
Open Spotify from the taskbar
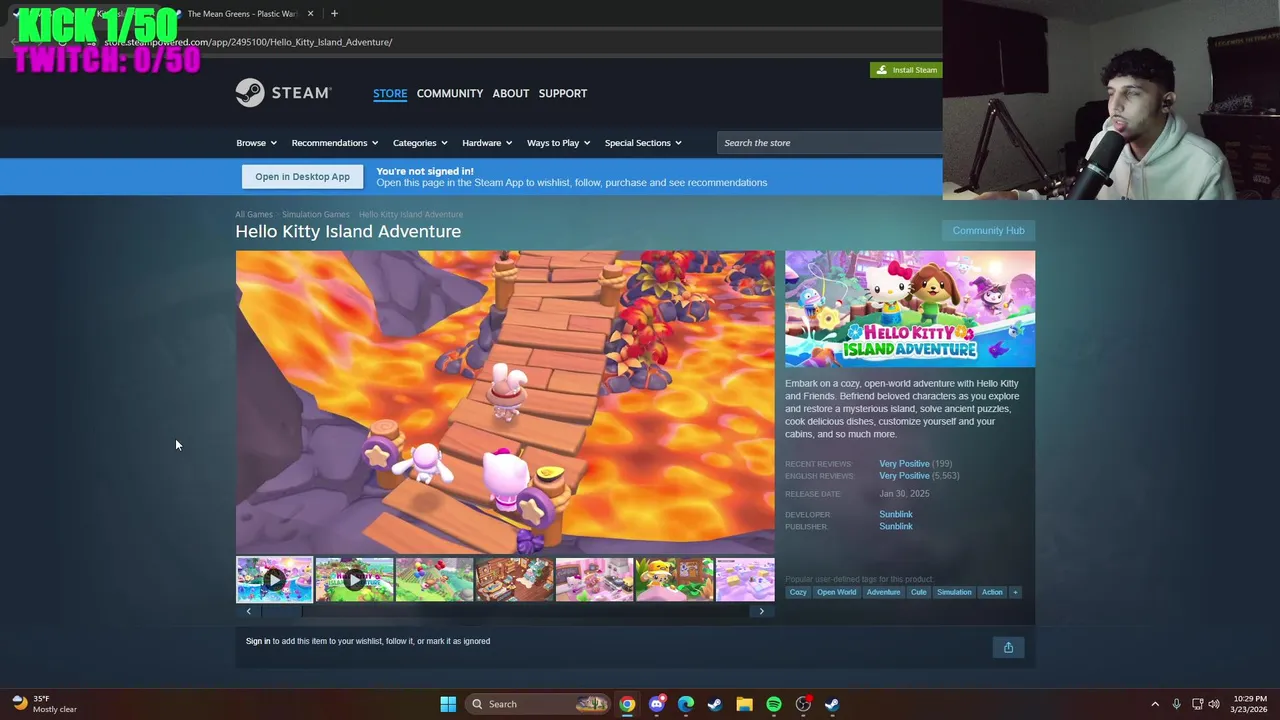click(x=774, y=704)
